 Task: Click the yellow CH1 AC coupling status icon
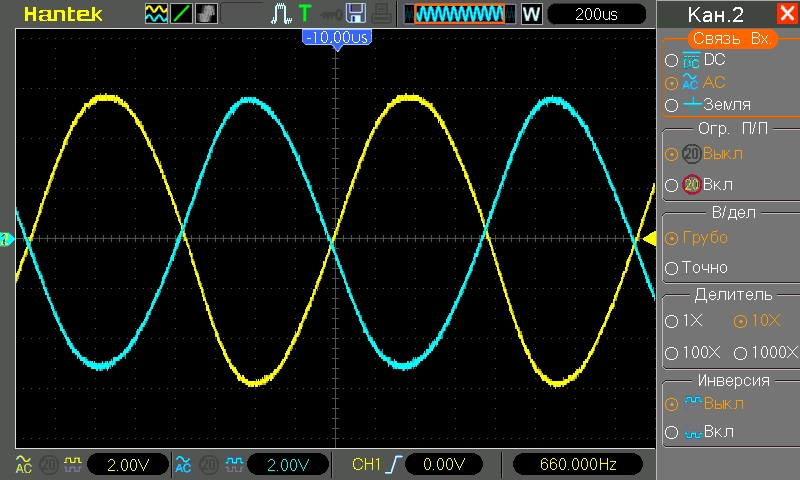(23, 464)
